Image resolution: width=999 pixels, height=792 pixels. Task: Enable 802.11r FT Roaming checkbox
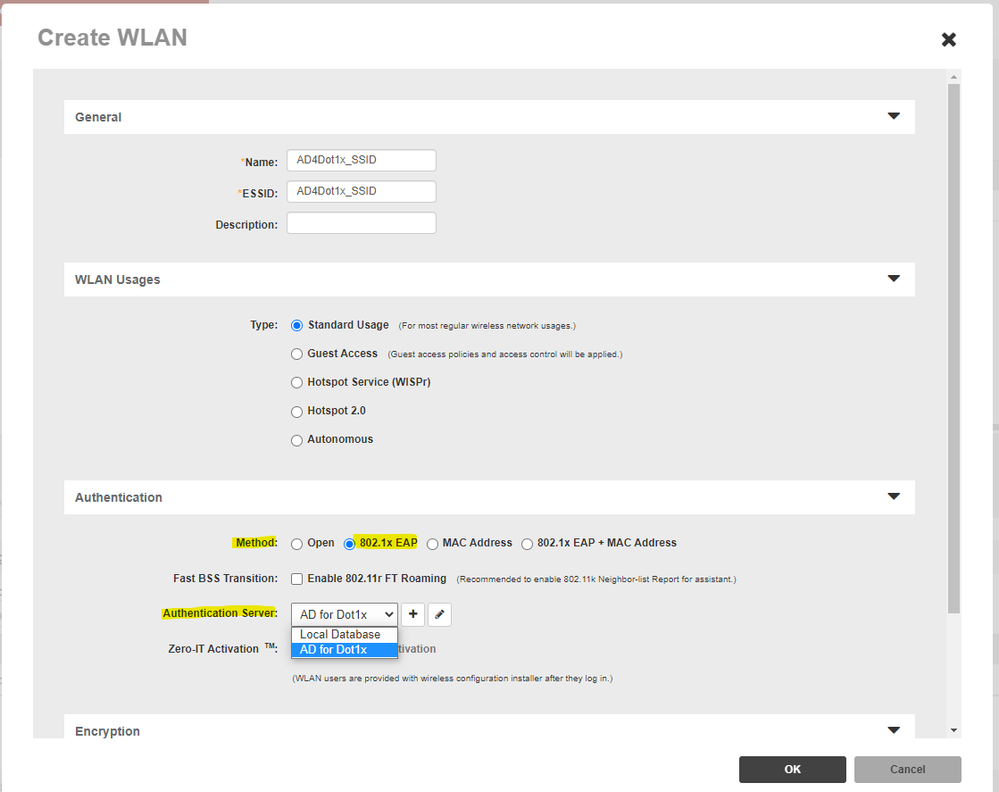297,579
